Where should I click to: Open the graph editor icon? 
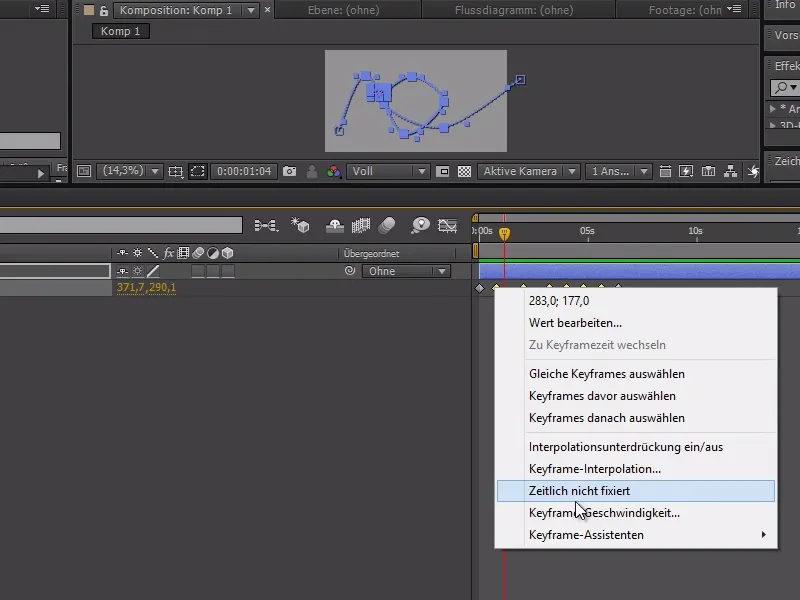447,225
